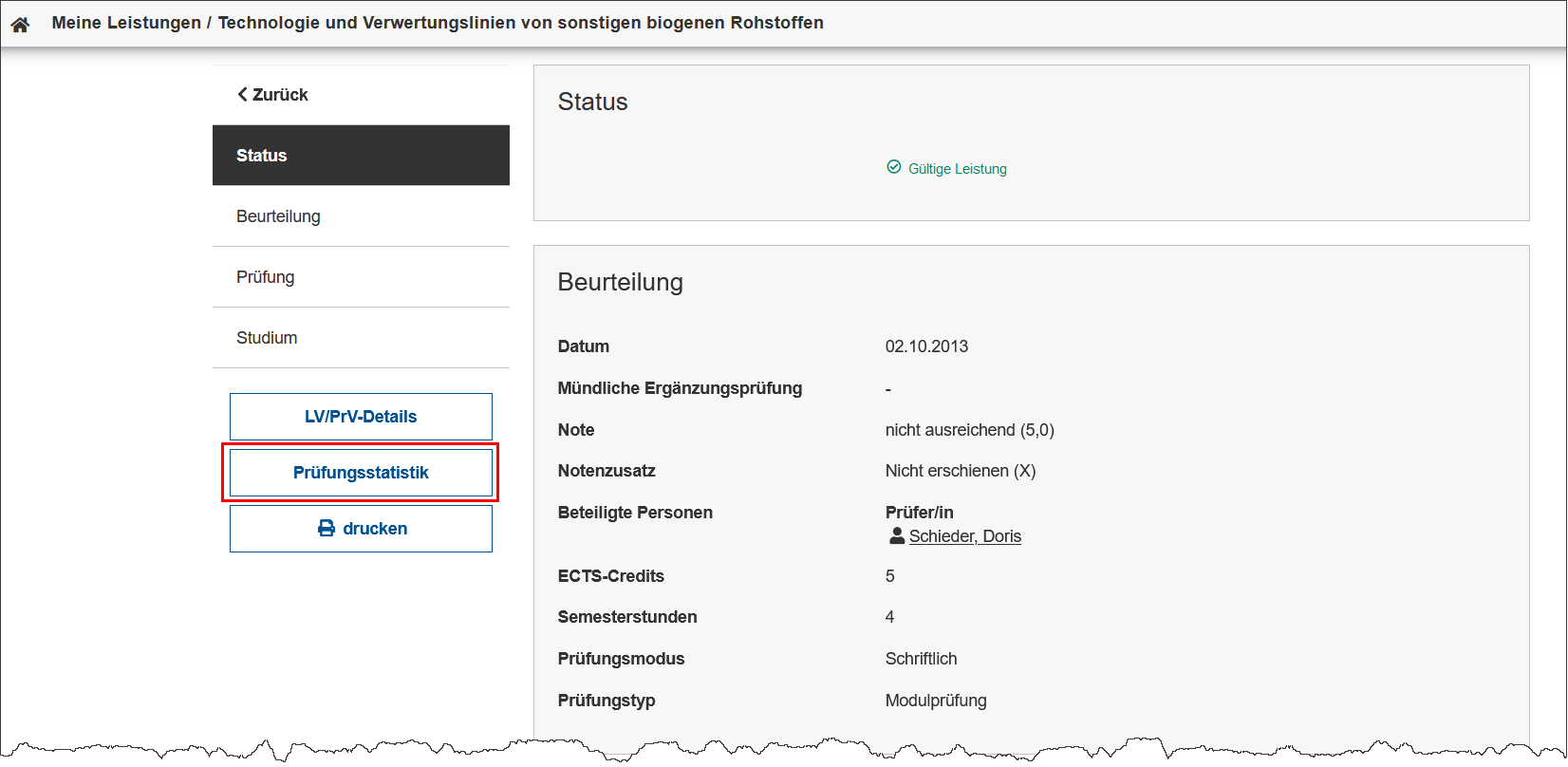This screenshot has height=767, width=1568.
Task: Show the Prüfungsstatistik
Action: click(x=361, y=473)
